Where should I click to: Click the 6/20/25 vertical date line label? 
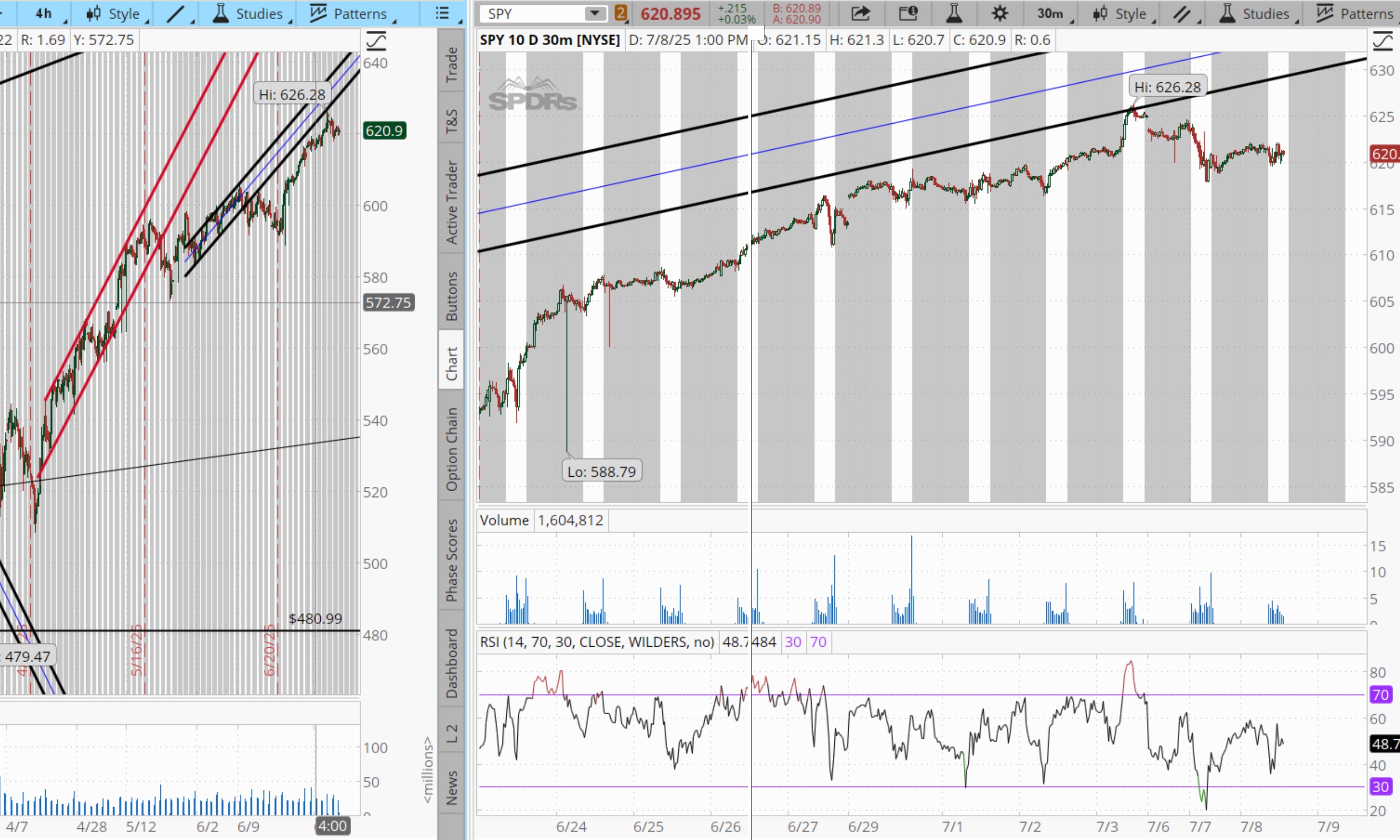(269, 650)
